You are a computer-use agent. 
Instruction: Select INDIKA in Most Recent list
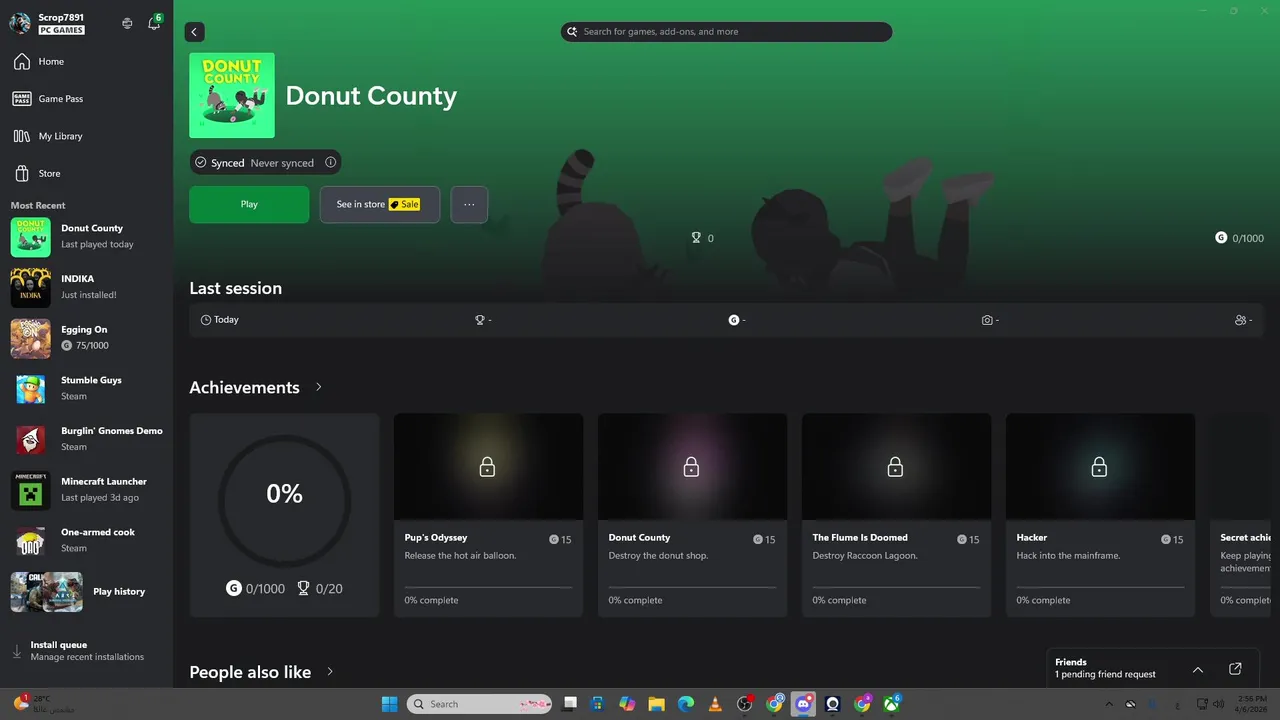tap(86, 288)
